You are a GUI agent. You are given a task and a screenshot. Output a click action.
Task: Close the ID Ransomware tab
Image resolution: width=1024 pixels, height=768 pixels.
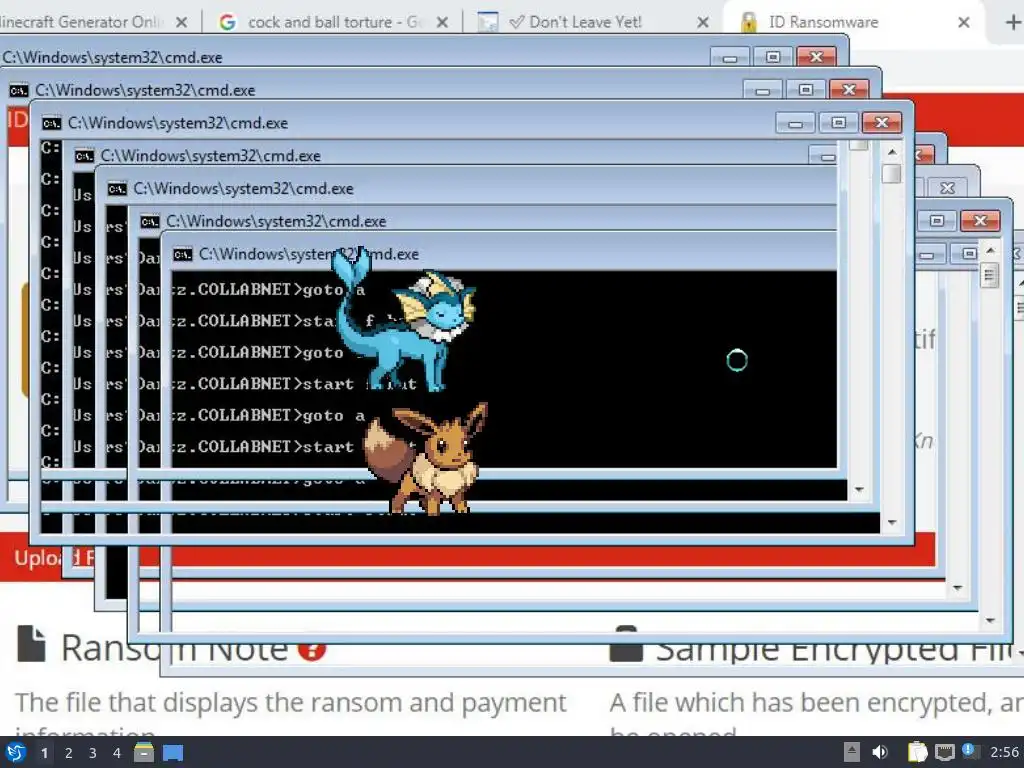[x=963, y=22]
